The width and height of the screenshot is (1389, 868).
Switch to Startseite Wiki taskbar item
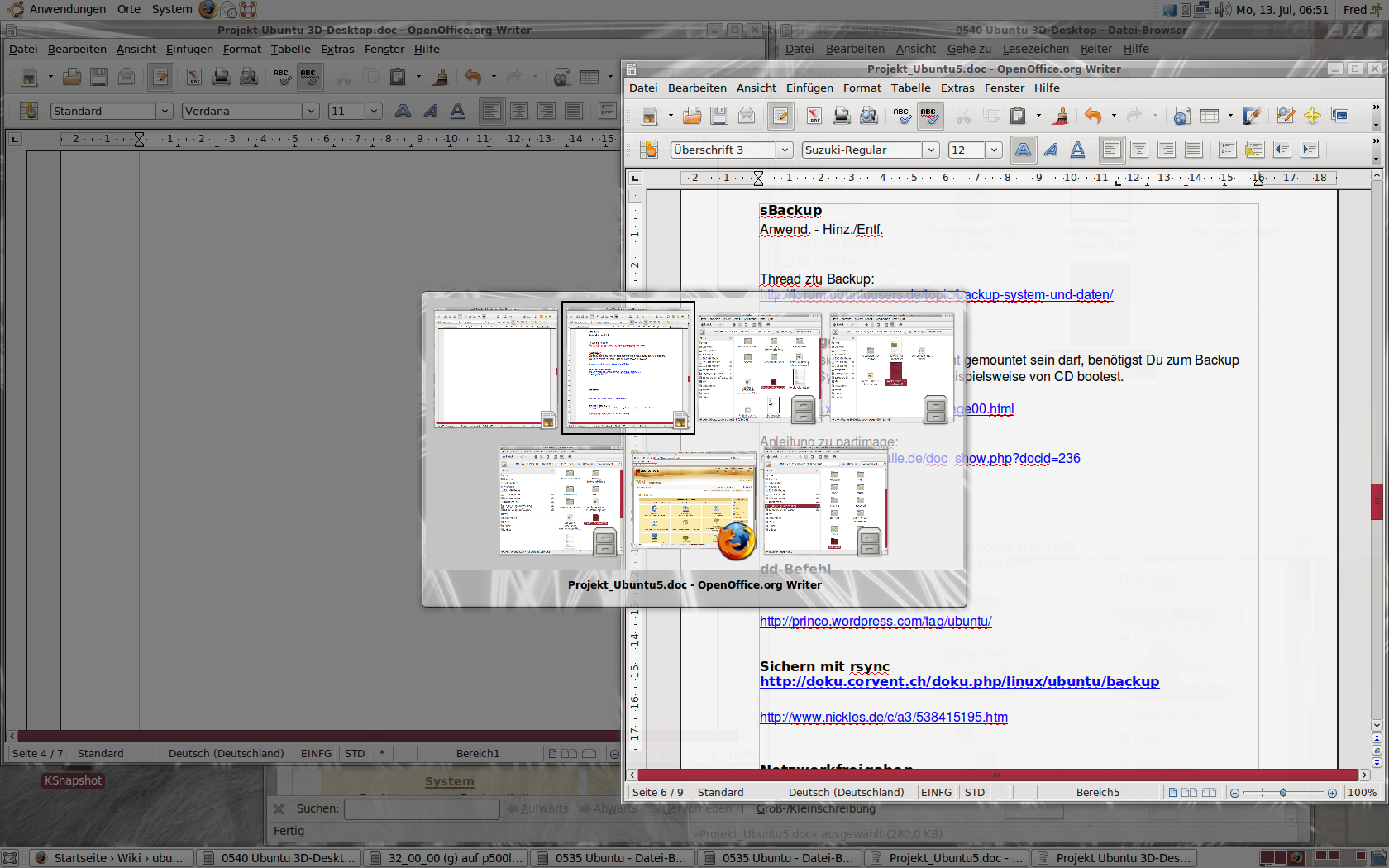tap(113, 858)
